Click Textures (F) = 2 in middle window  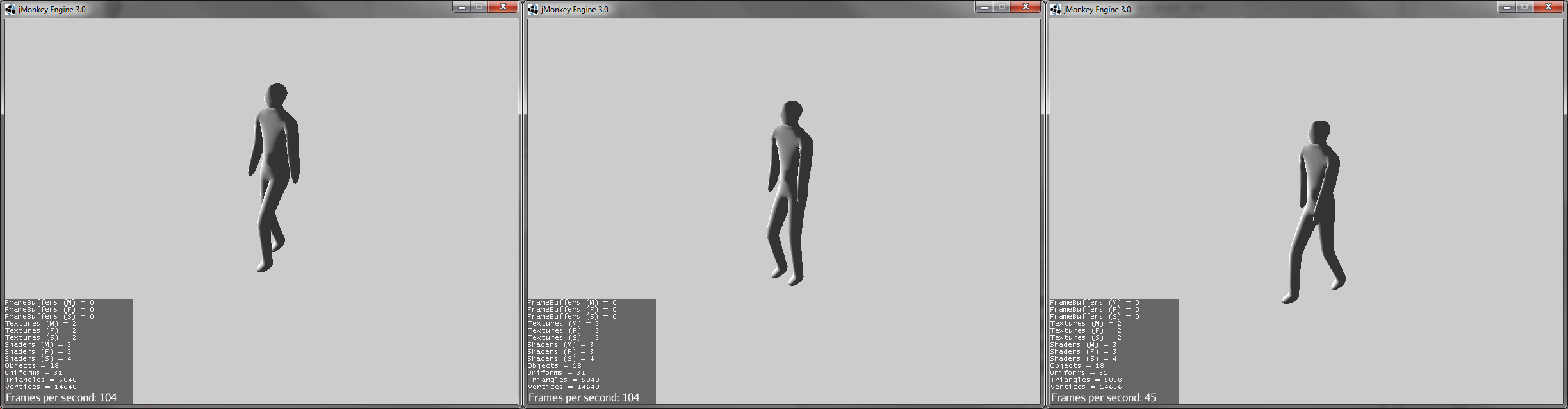[x=563, y=331]
